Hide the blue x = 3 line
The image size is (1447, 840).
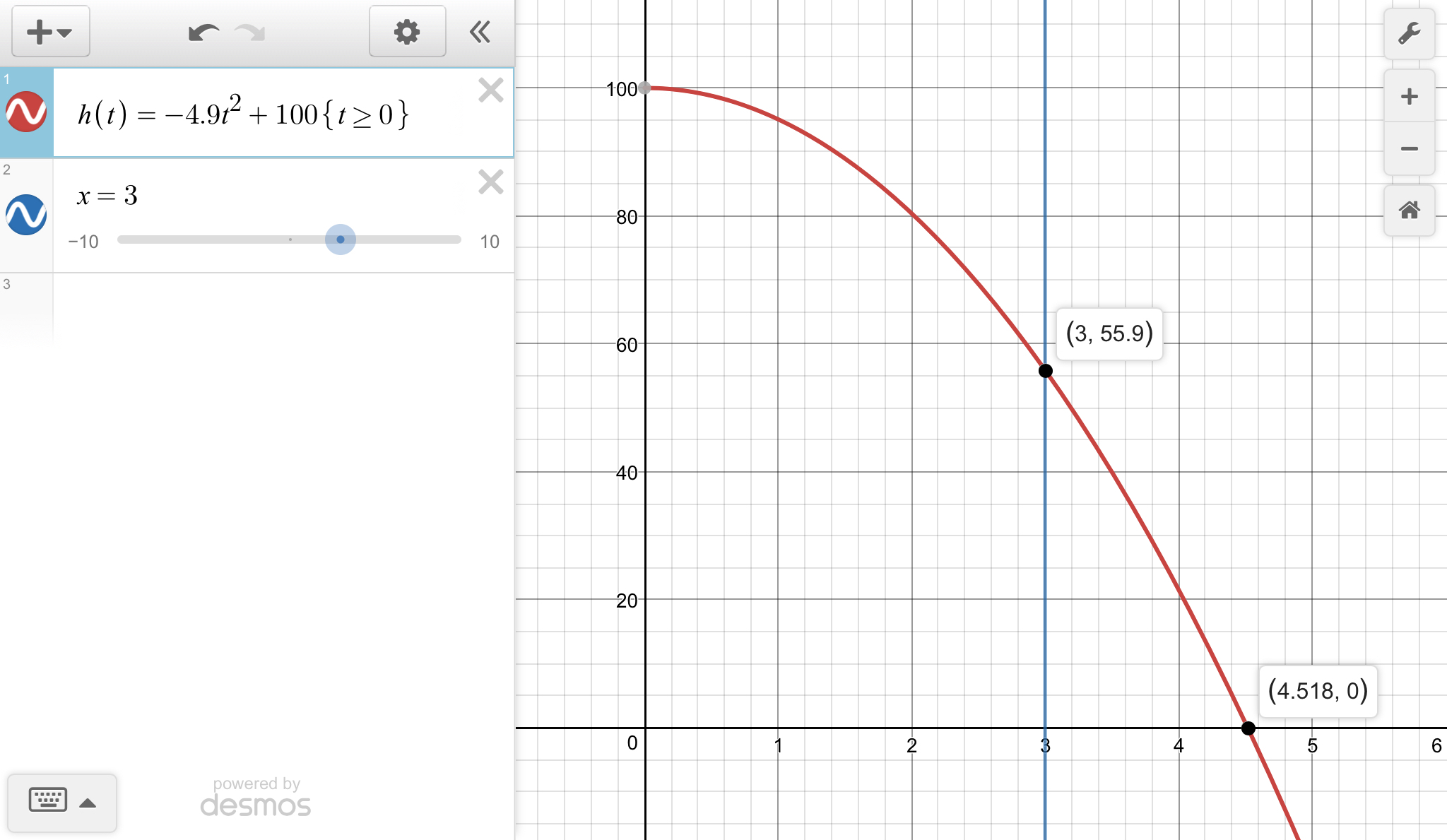26,214
